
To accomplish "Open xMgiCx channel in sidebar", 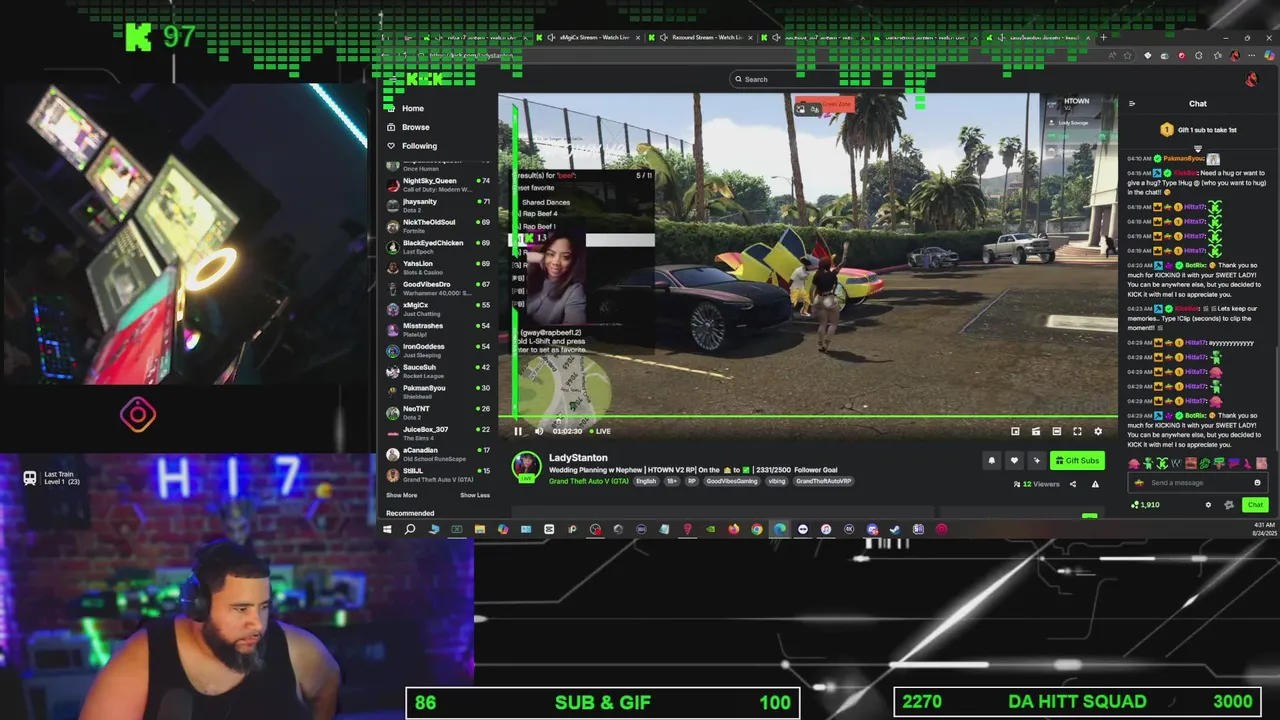I will click(438, 309).
